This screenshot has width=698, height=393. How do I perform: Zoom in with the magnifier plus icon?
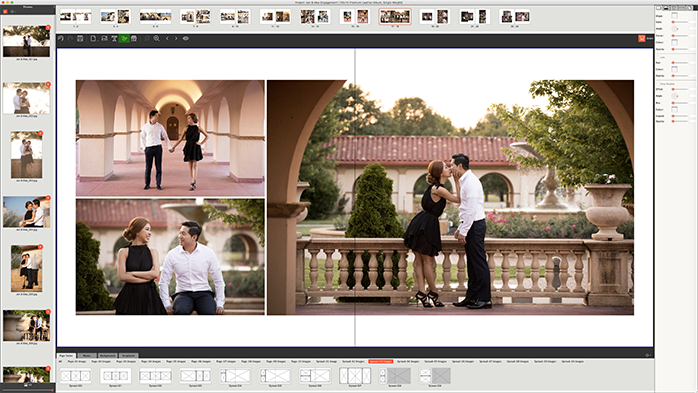click(156, 39)
